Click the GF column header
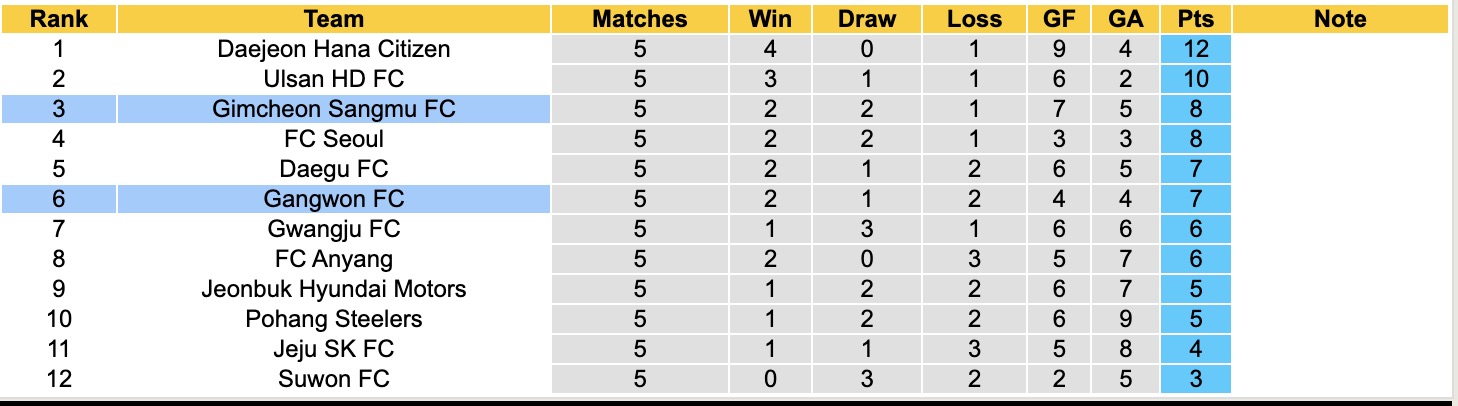 1059,19
